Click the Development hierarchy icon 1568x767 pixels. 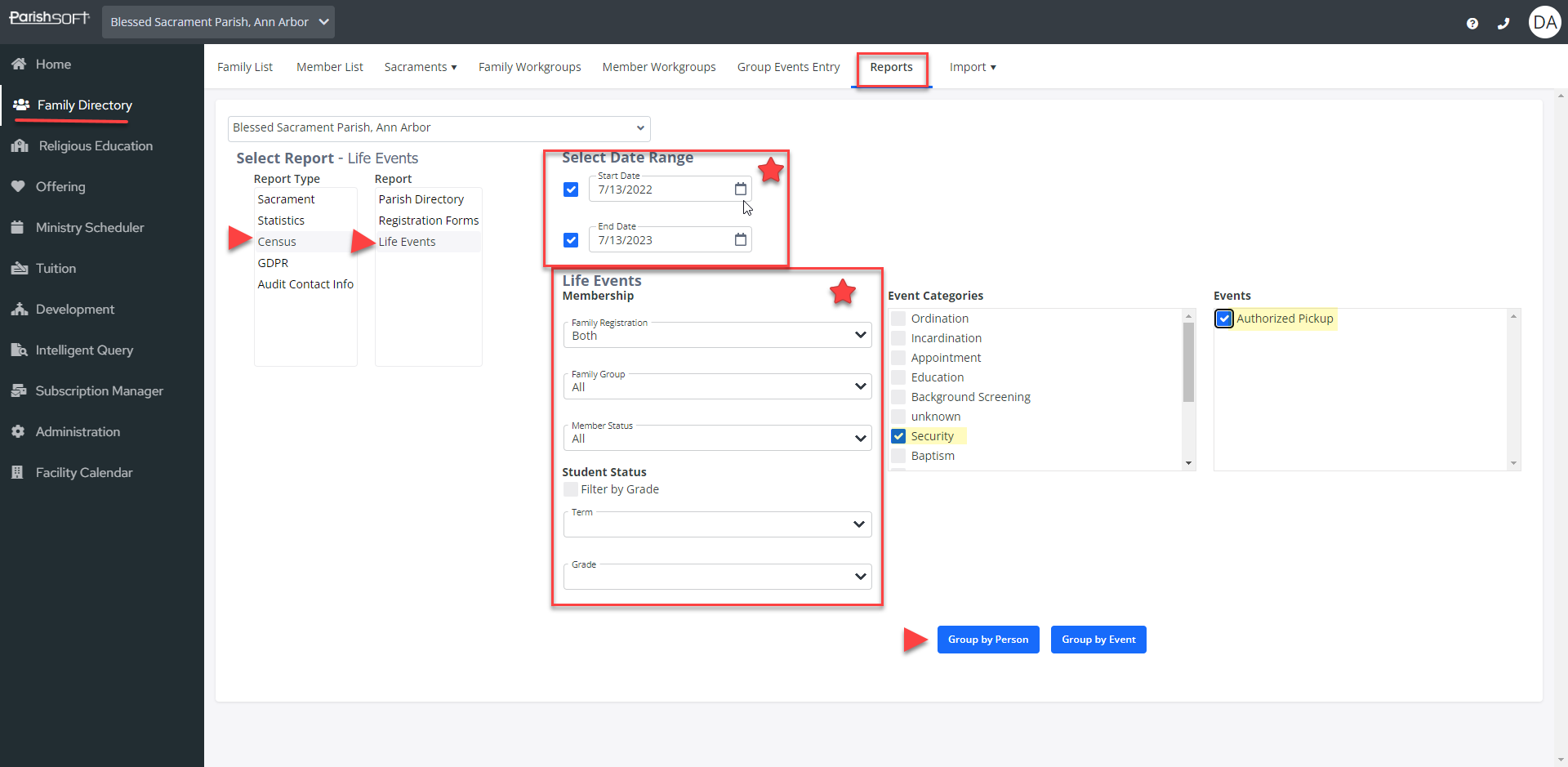(x=20, y=309)
